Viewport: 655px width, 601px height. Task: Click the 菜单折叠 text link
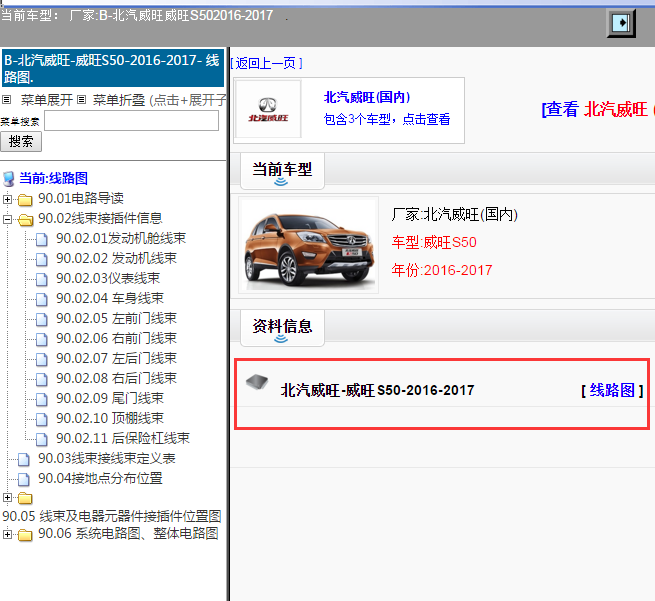click(119, 100)
